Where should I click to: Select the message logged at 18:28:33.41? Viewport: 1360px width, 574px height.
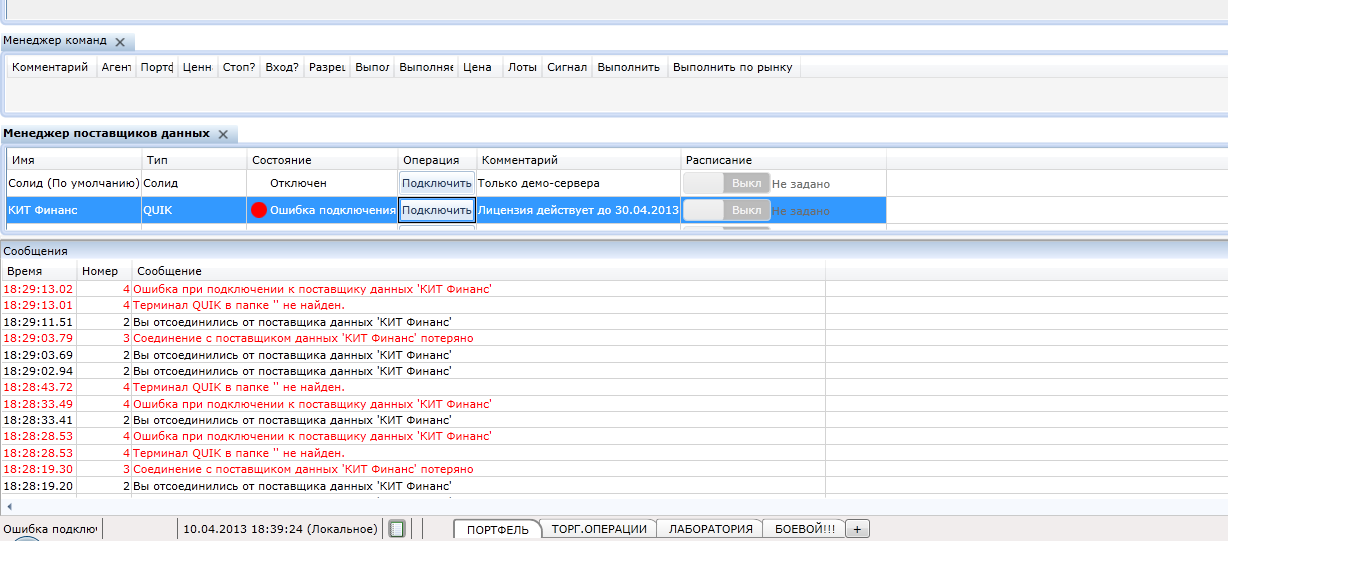coord(413,420)
